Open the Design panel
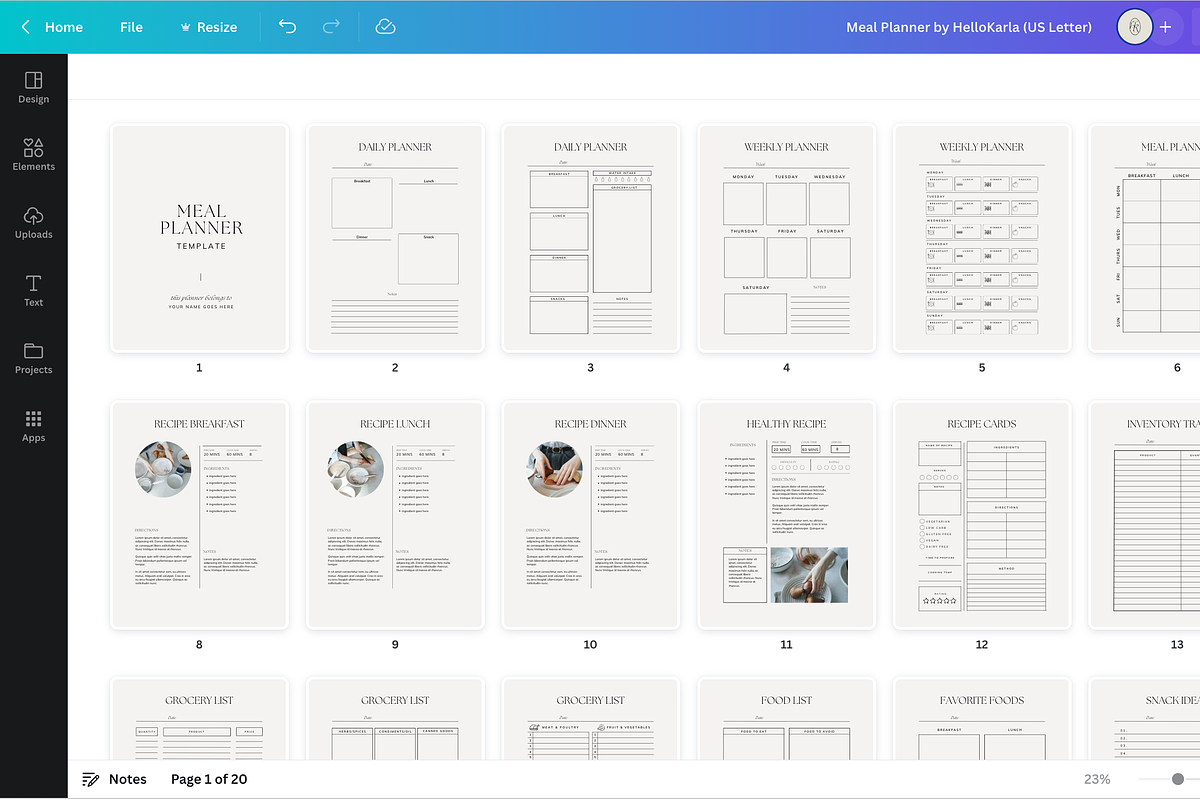1200x800 pixels. click(x=33, y=88)
